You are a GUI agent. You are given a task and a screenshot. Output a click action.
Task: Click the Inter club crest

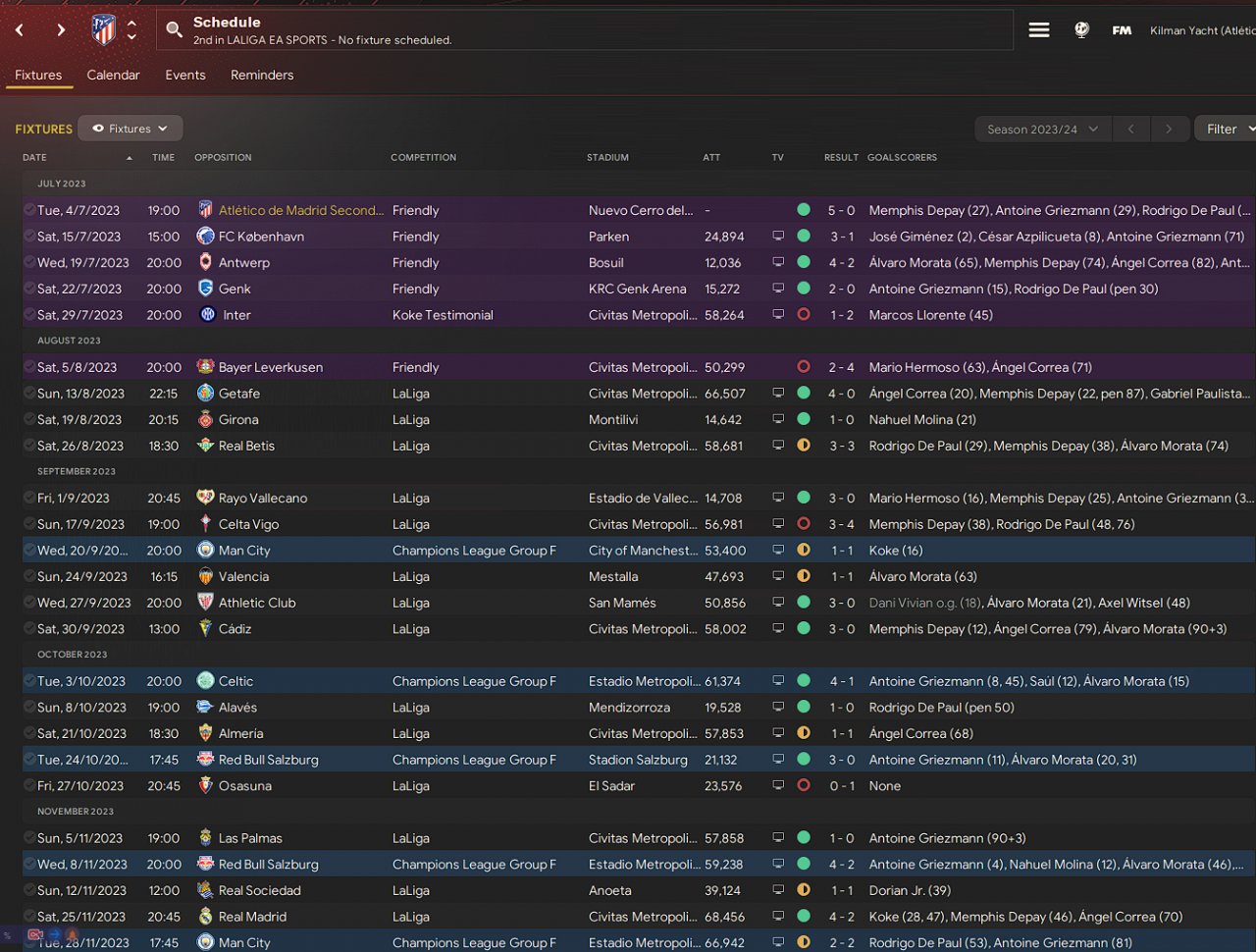point(208,315)
